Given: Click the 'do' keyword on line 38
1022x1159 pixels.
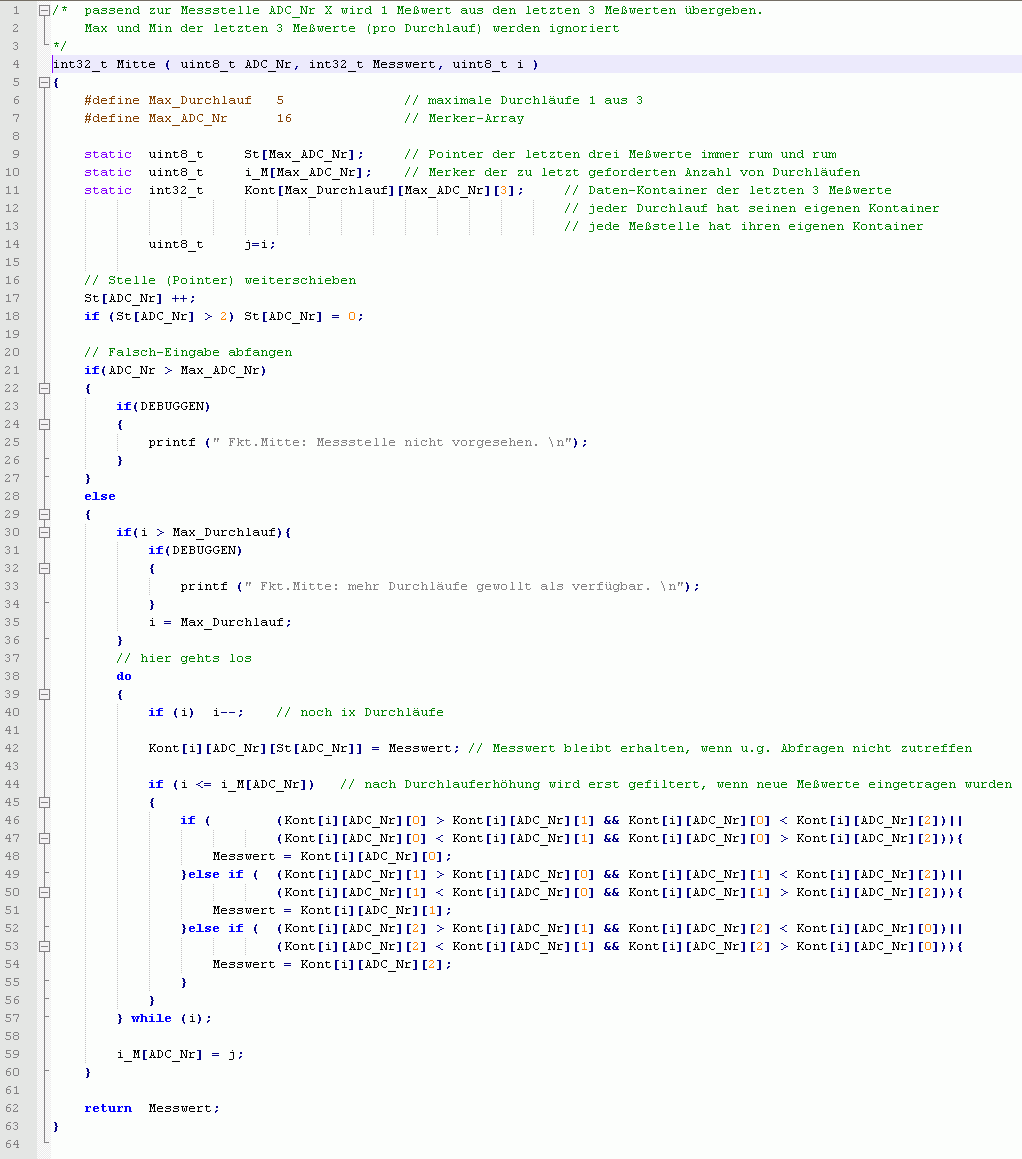Looking at the screenshot, I should (124, 676).
